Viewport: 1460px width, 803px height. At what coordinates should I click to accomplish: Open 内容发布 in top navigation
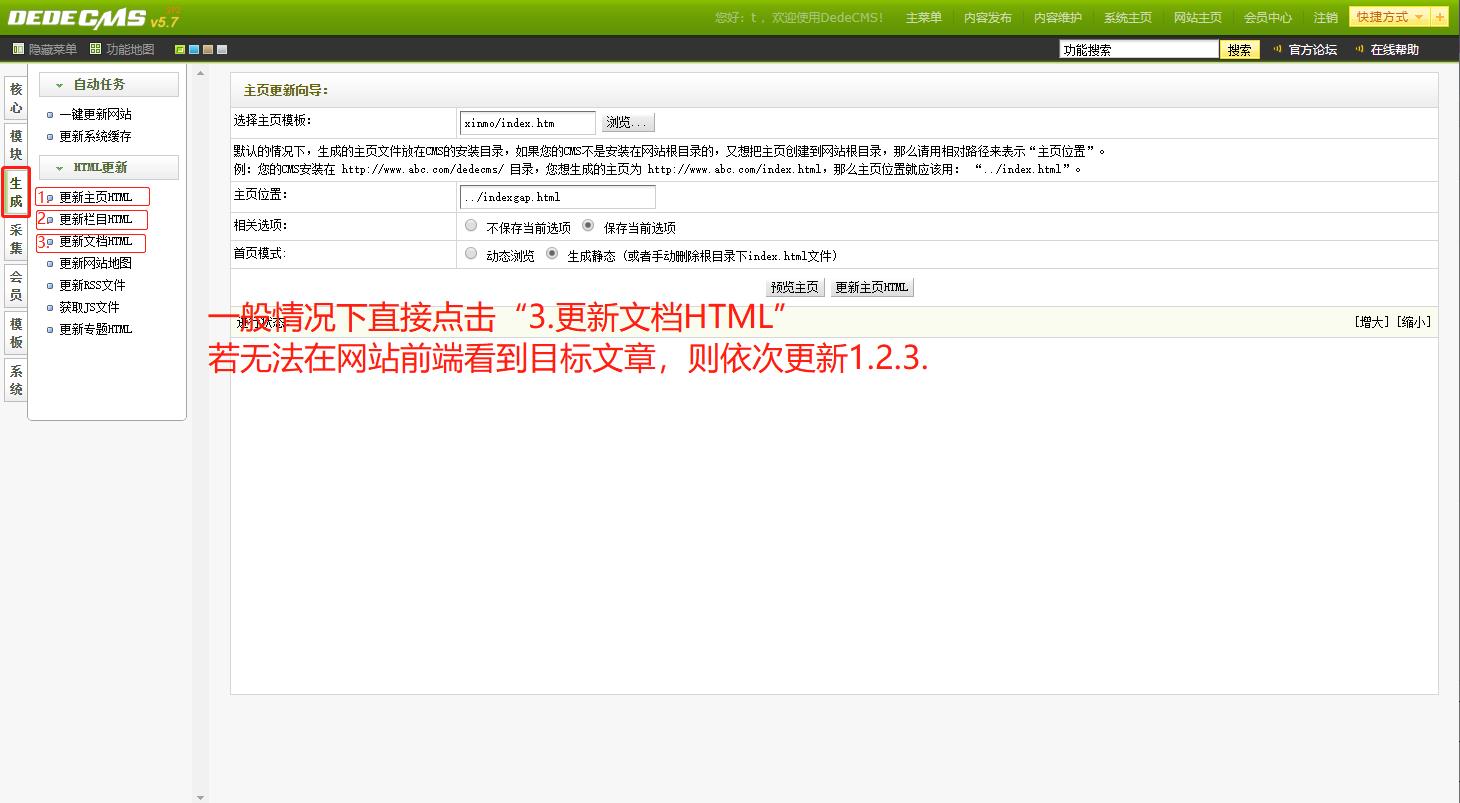(988, 18)
